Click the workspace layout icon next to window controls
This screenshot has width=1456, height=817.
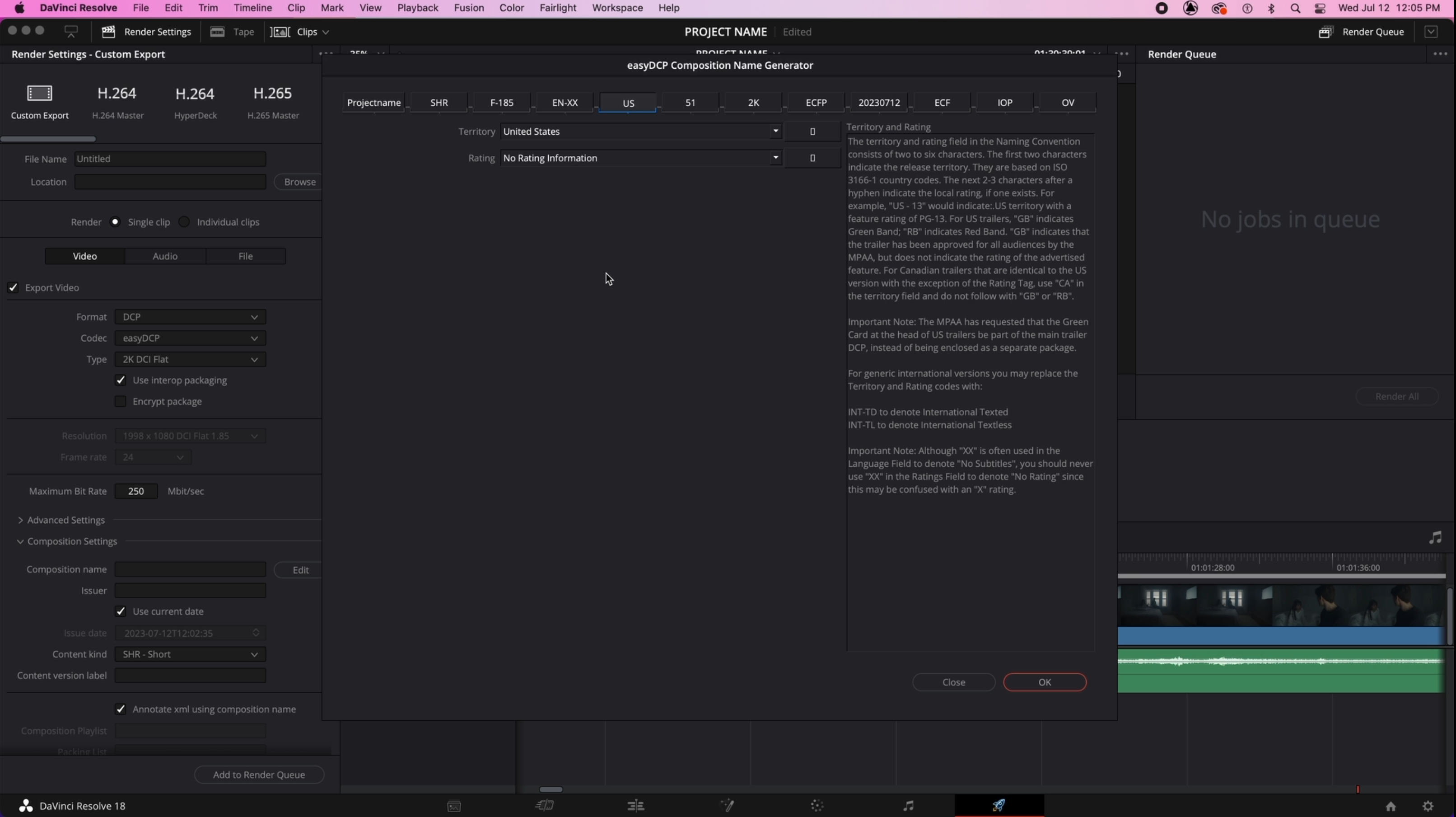(x=71, y=32)
